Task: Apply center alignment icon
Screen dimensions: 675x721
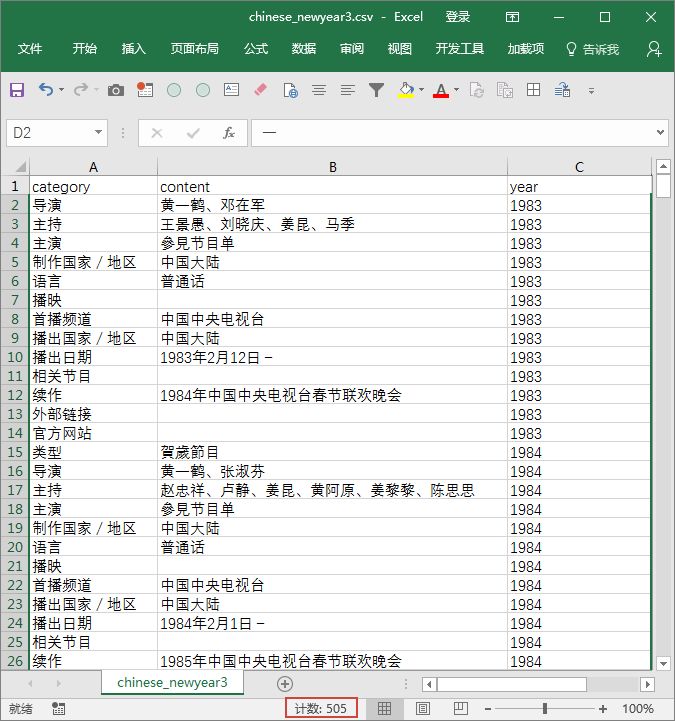Action: point(319,90)
